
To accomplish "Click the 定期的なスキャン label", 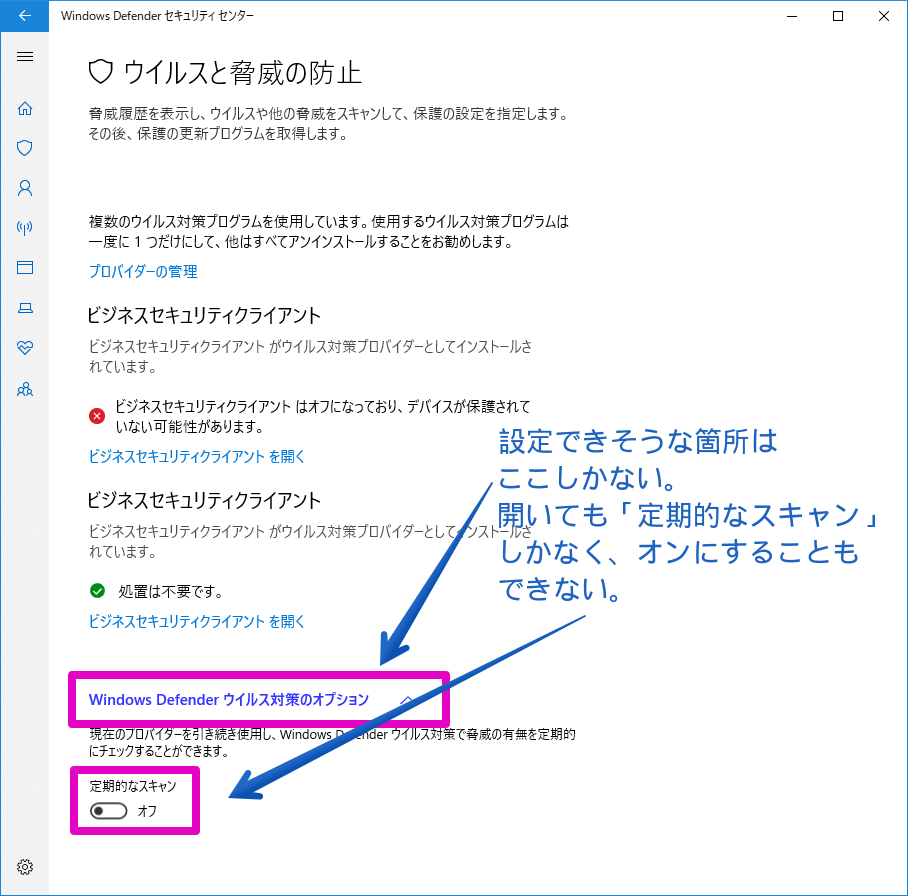I will click(x=133, y=786).
